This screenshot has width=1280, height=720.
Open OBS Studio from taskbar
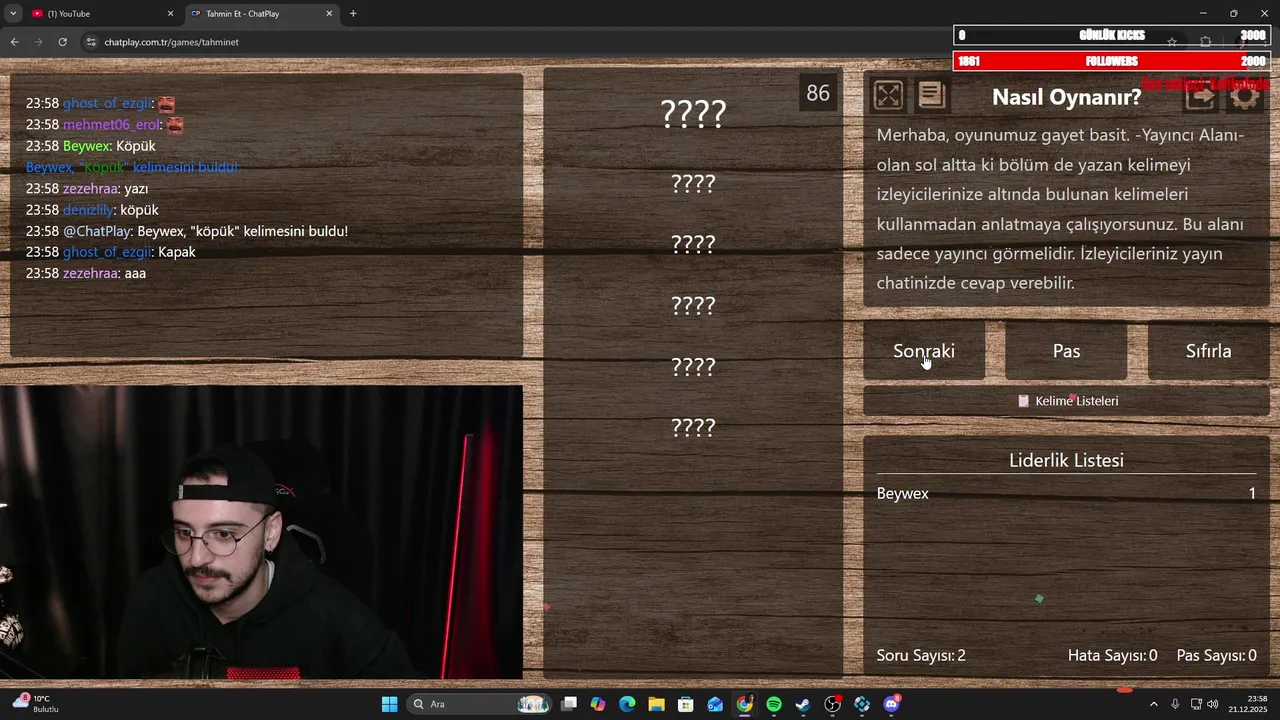(832, 704)
